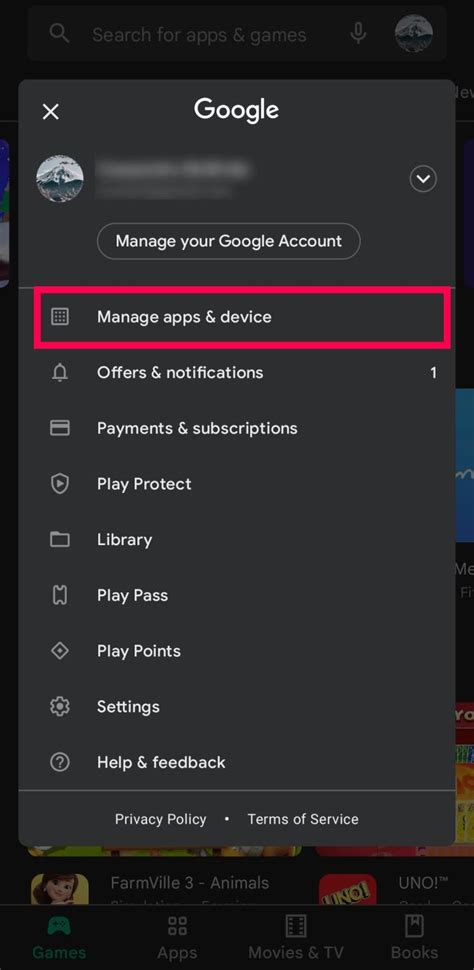Tap the Play Pass ticket icon

point(60,595)
